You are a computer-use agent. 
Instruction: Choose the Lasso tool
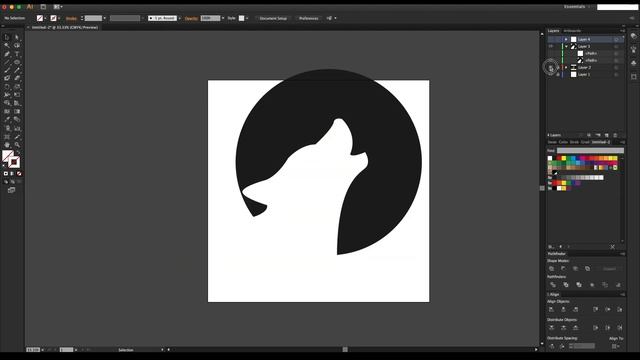pyautogui.click(x=17, y=45)
